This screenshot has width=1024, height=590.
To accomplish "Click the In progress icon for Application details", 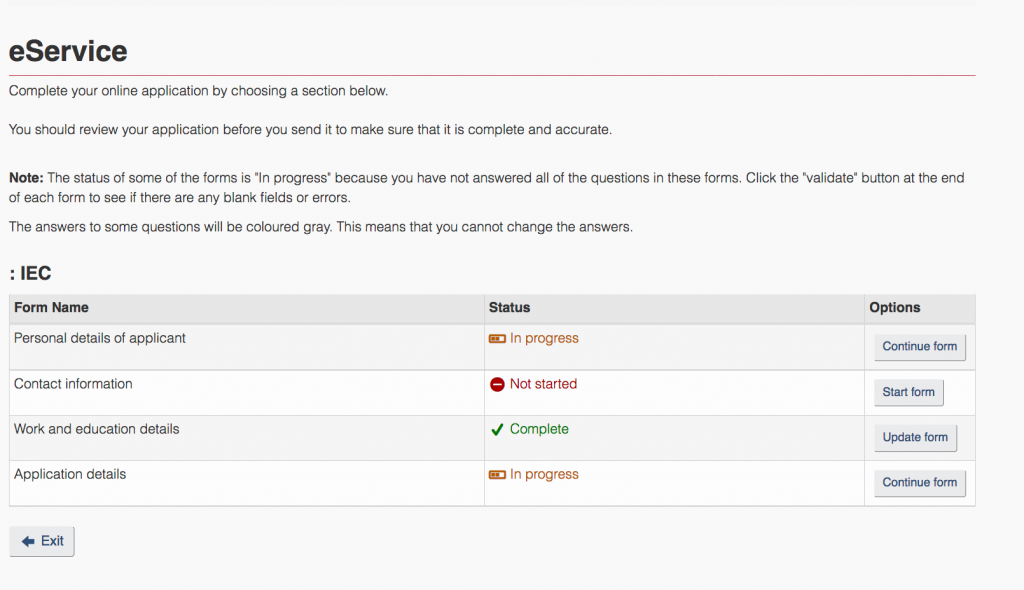I will pyautogui.click(x=497, y=474).
